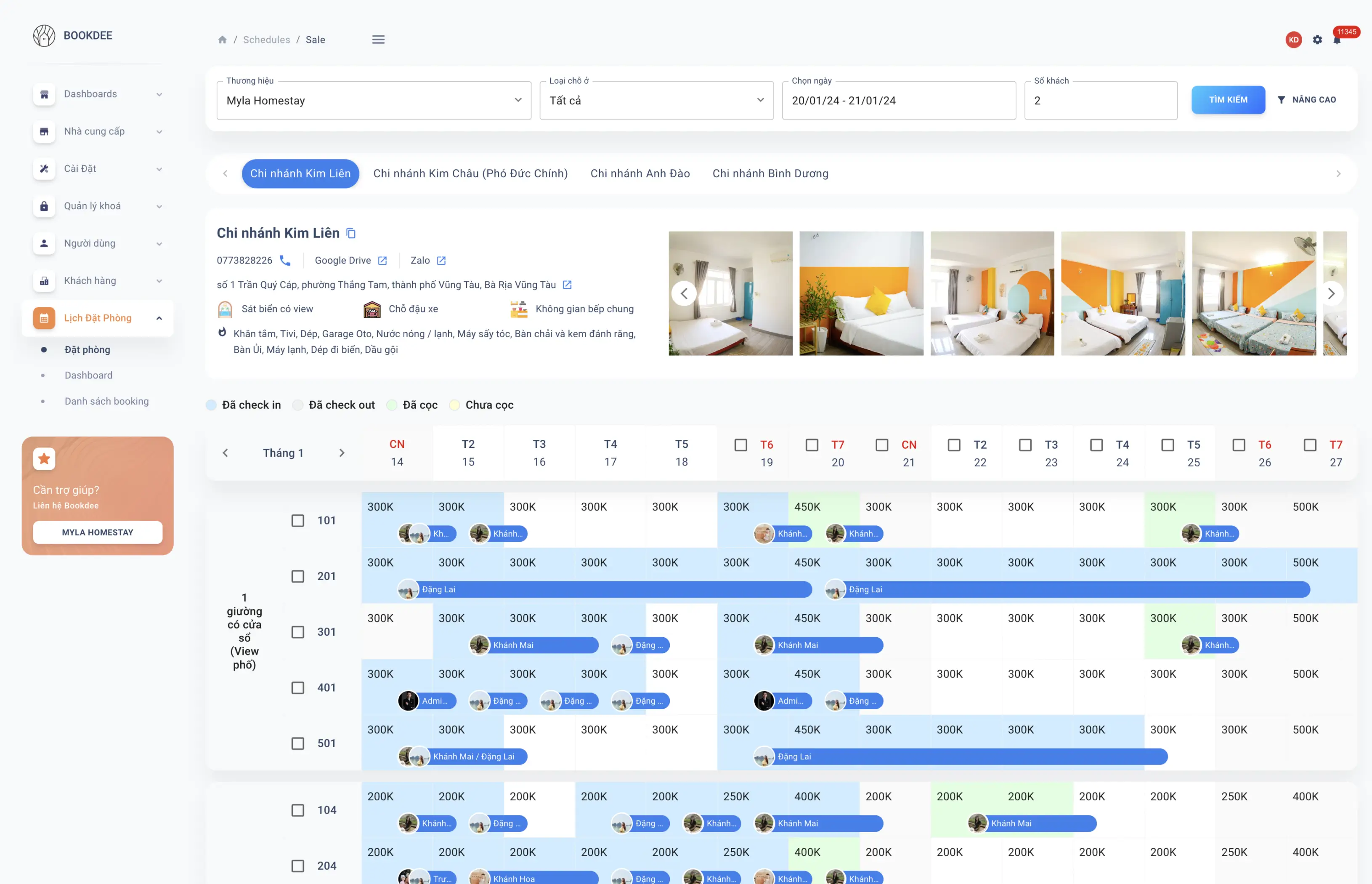
Task: Click the MYLA HOMESTAY help button
Action: (98, 532)
